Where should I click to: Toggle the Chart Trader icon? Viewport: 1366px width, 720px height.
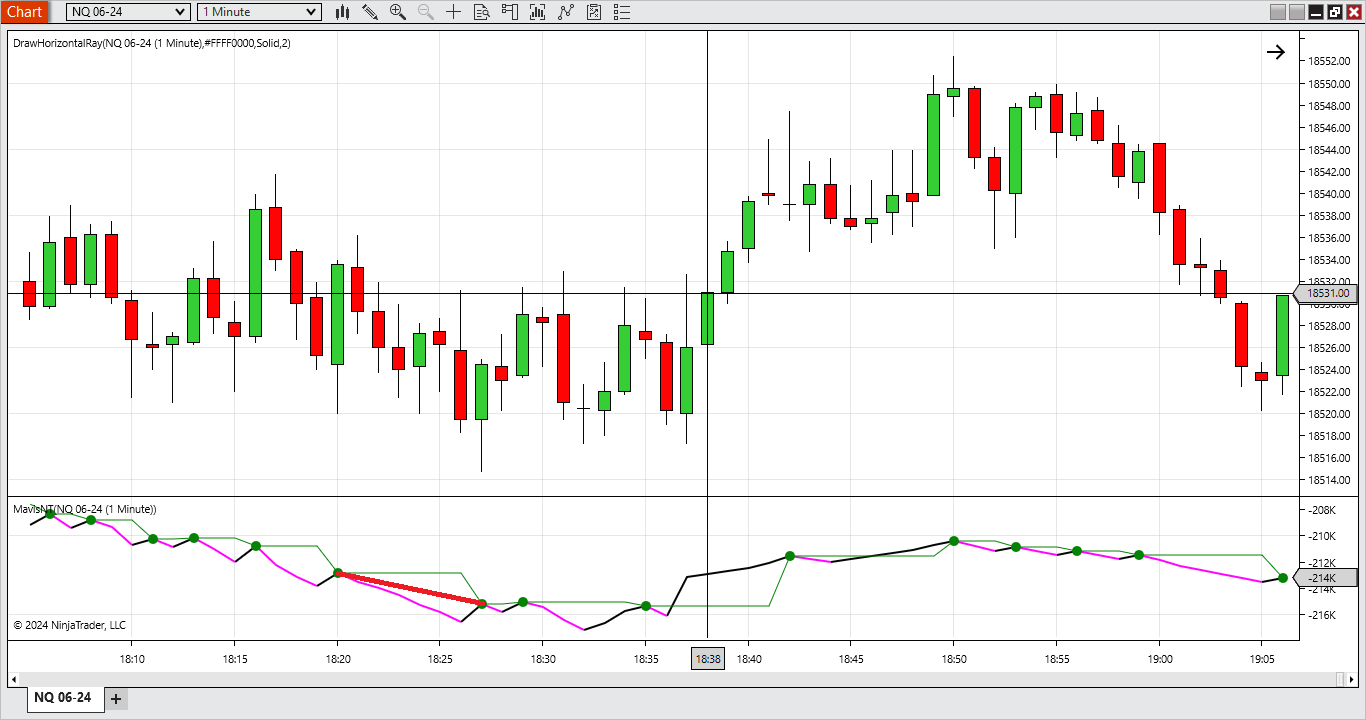point(510,12)
